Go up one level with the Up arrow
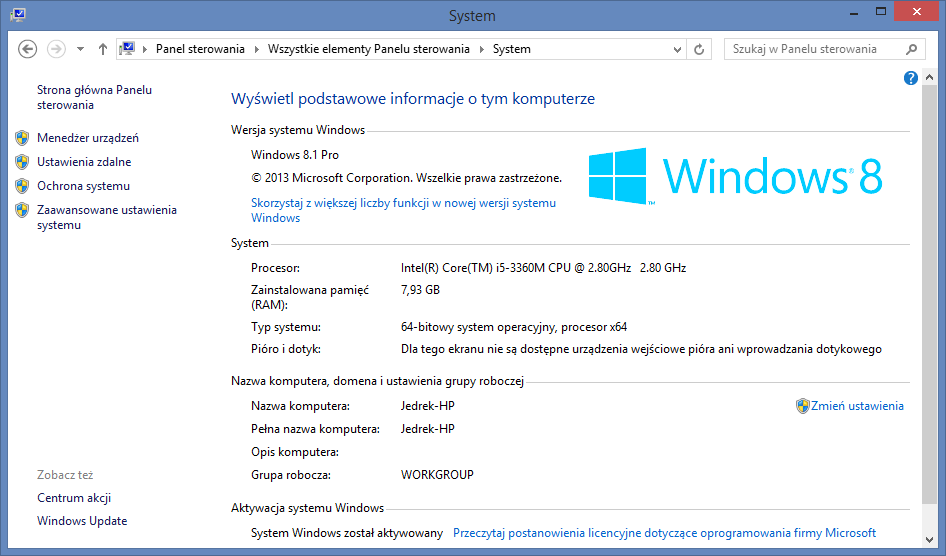946x556 pixels. (x=103, y=49)
